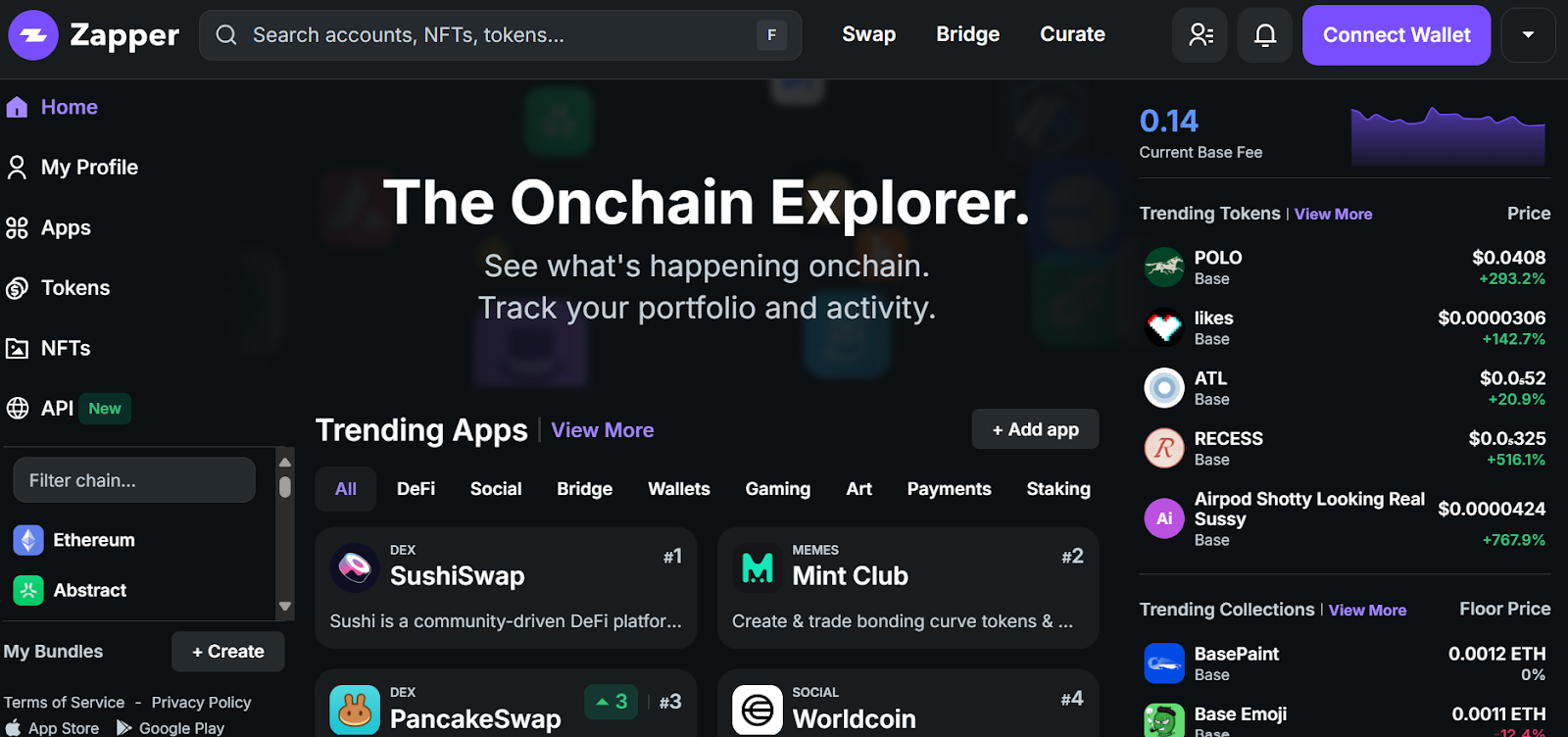
Task: Click the SushiSwap app icon
Action: pos(355,567)
